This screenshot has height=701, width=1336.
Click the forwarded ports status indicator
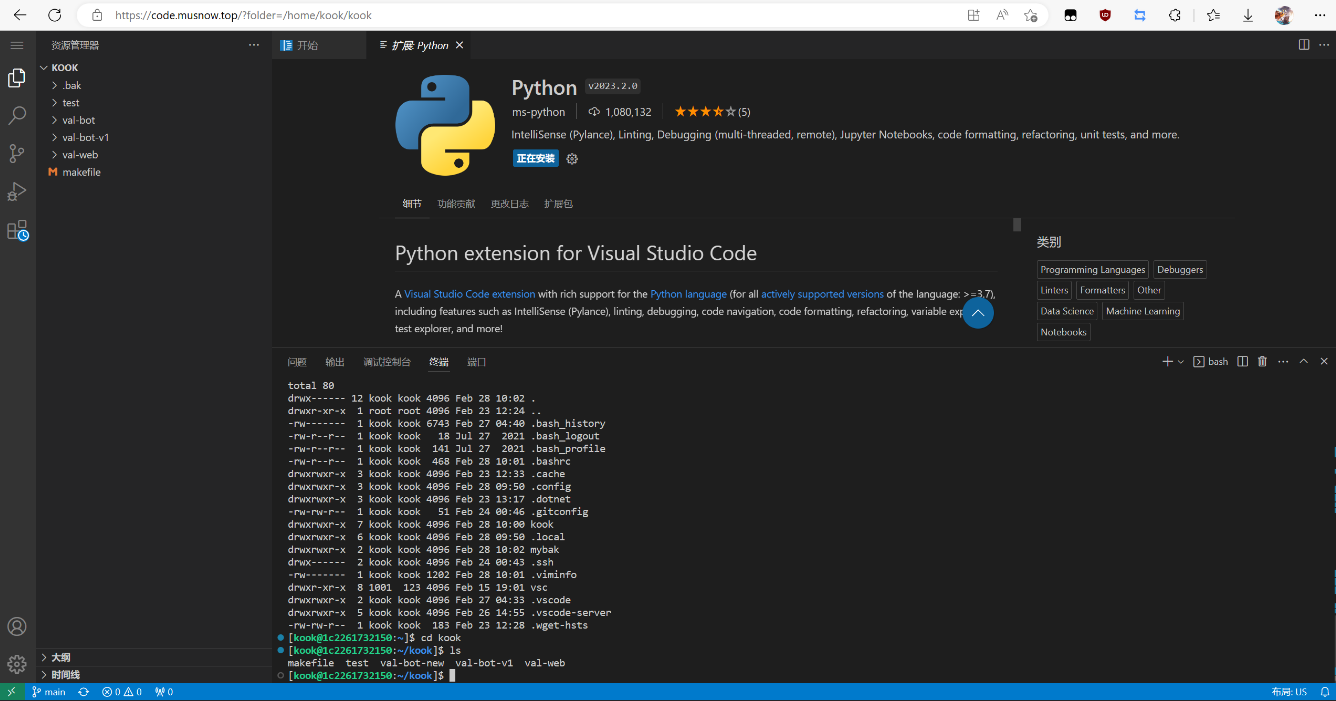coord(164,692)
